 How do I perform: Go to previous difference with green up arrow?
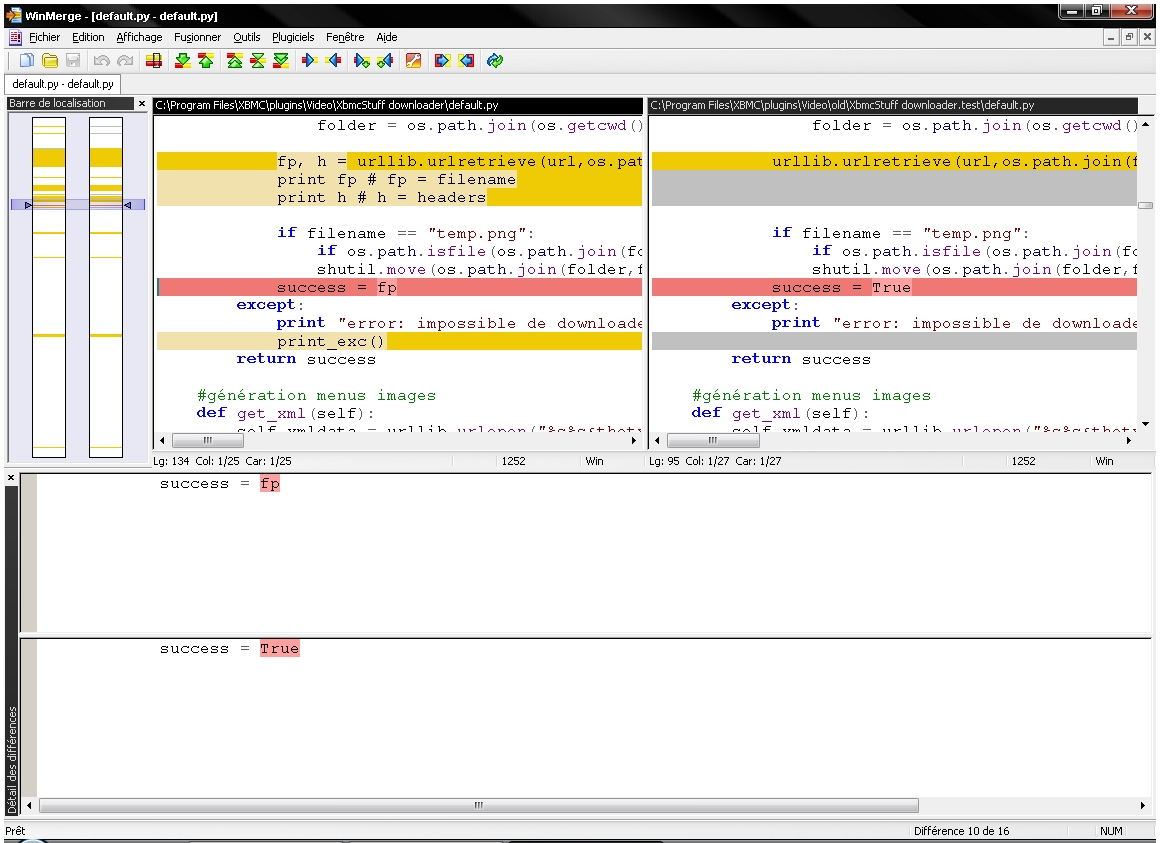click(206, 61)
